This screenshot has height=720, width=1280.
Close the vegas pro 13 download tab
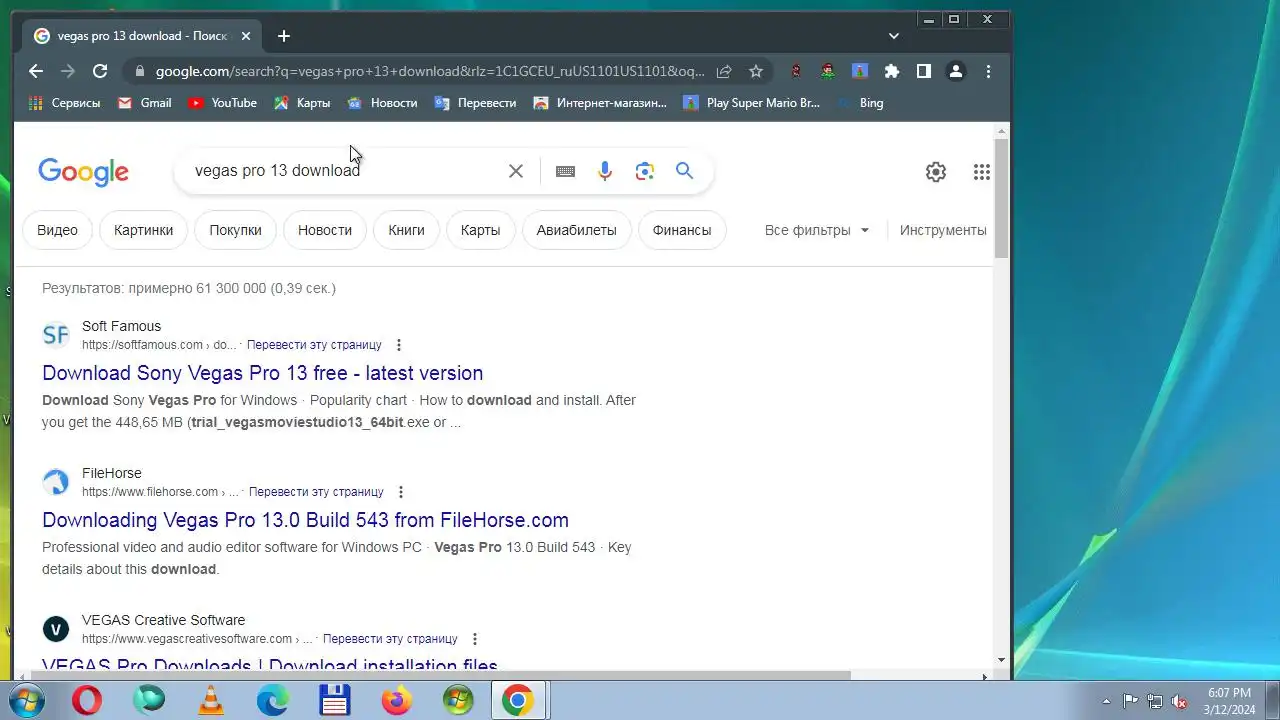[245, 36]
